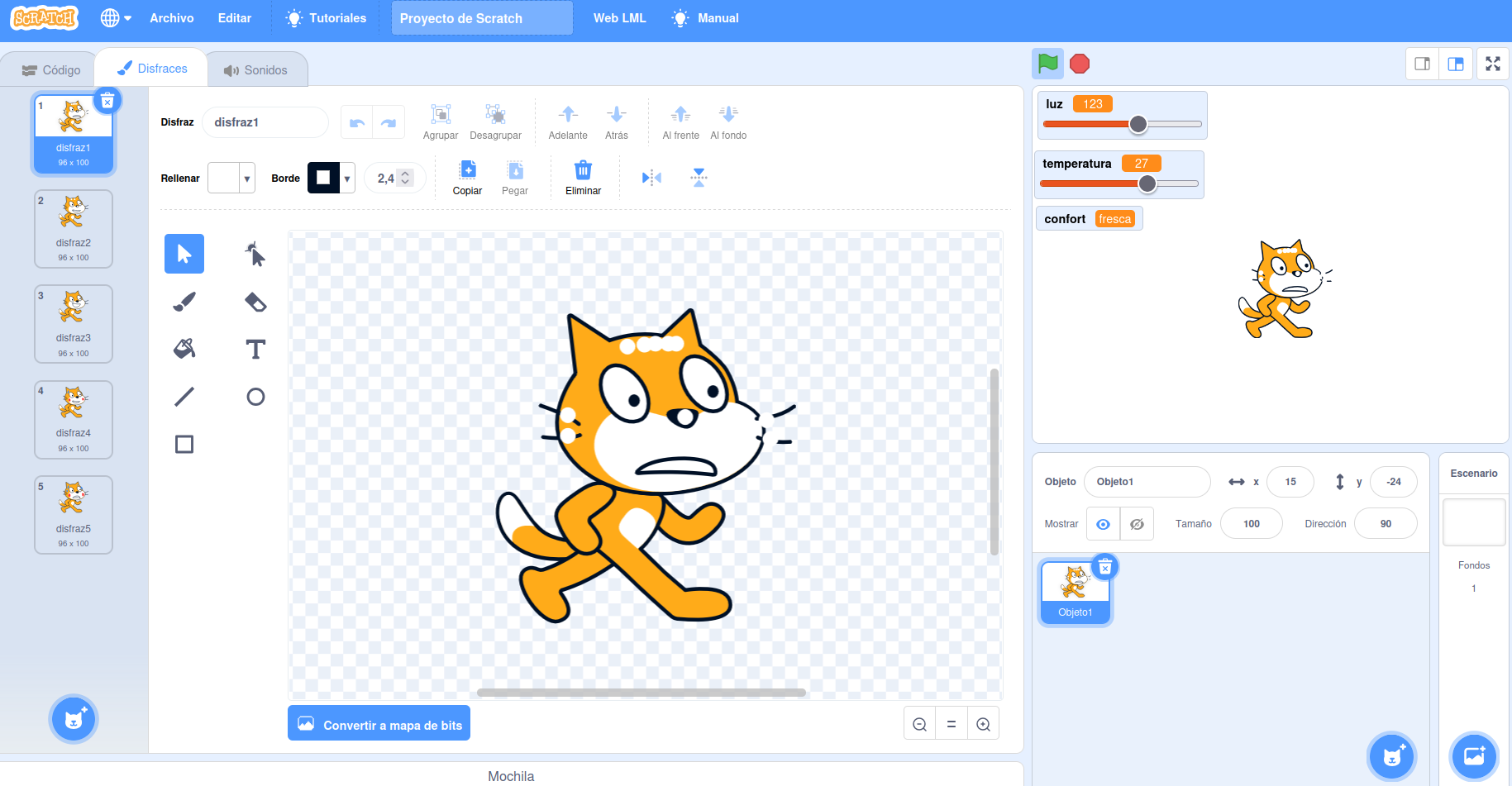Select the Reshape tool
The width and height of the screenshot is (1512, 786).
coord(255,254)
